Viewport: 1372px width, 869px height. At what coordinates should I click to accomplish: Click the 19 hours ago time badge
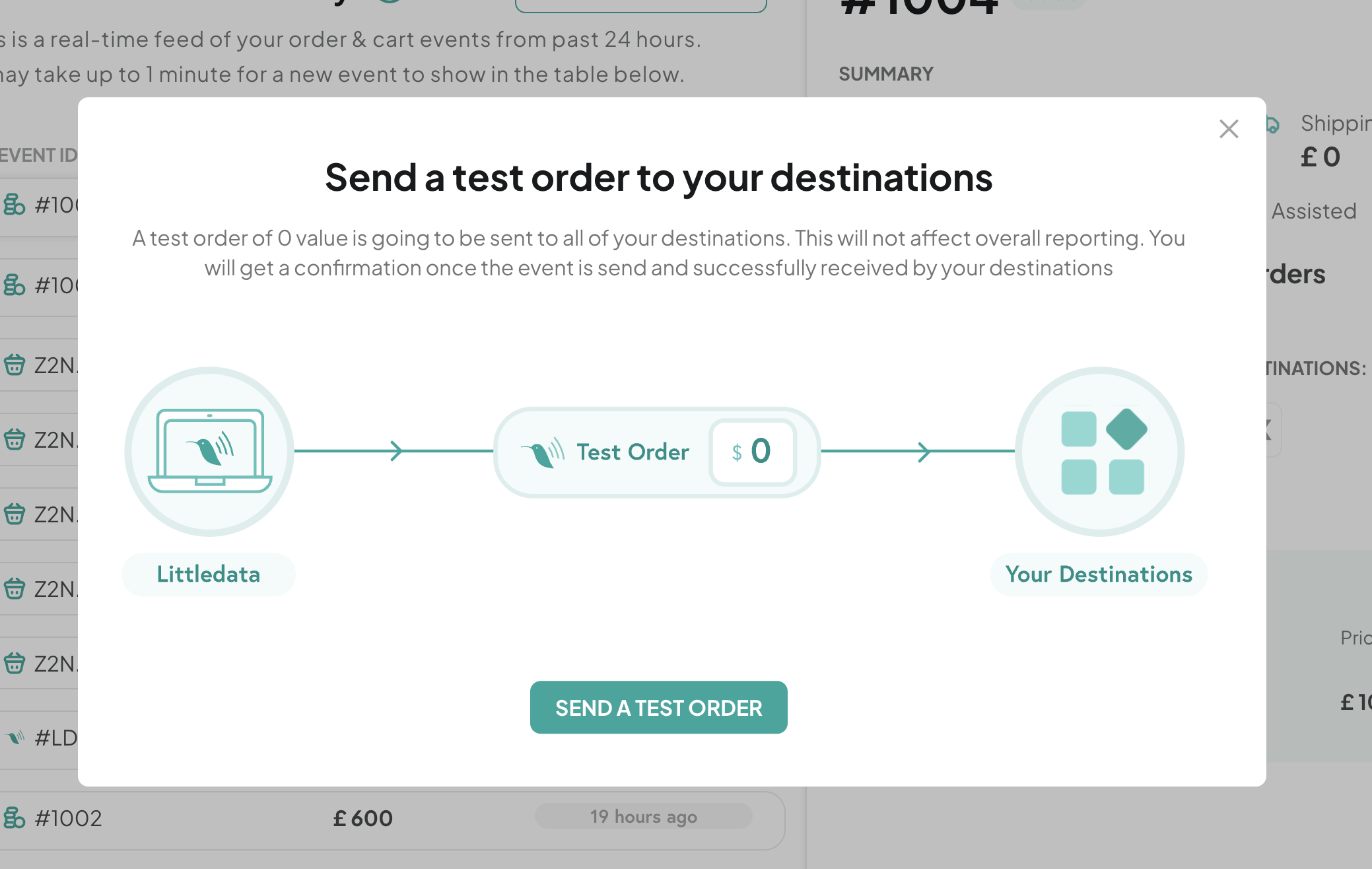coord(643,816)
